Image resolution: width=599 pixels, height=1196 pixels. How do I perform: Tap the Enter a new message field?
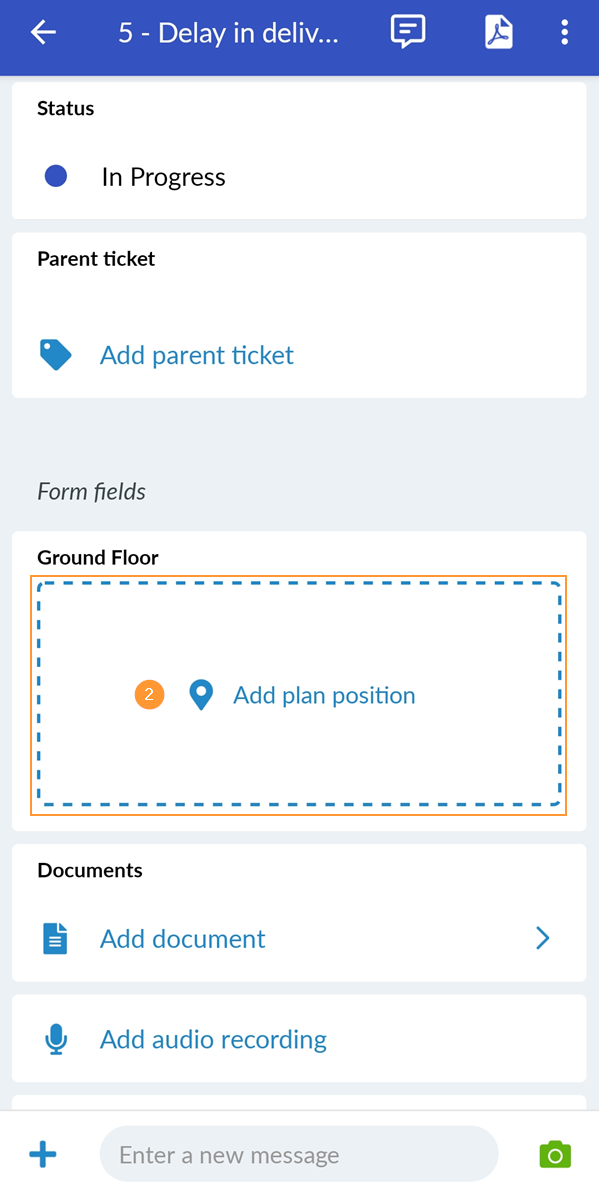point(298,1153)
